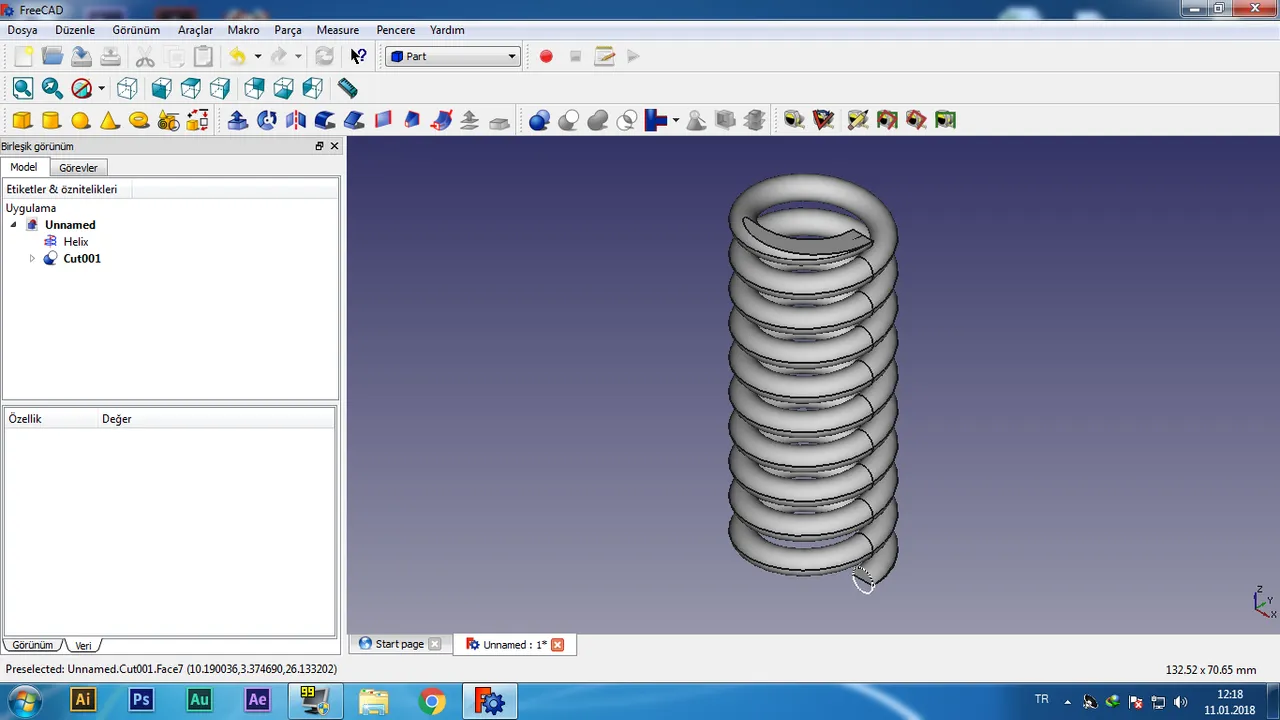Open the shape builder tool

198,121
